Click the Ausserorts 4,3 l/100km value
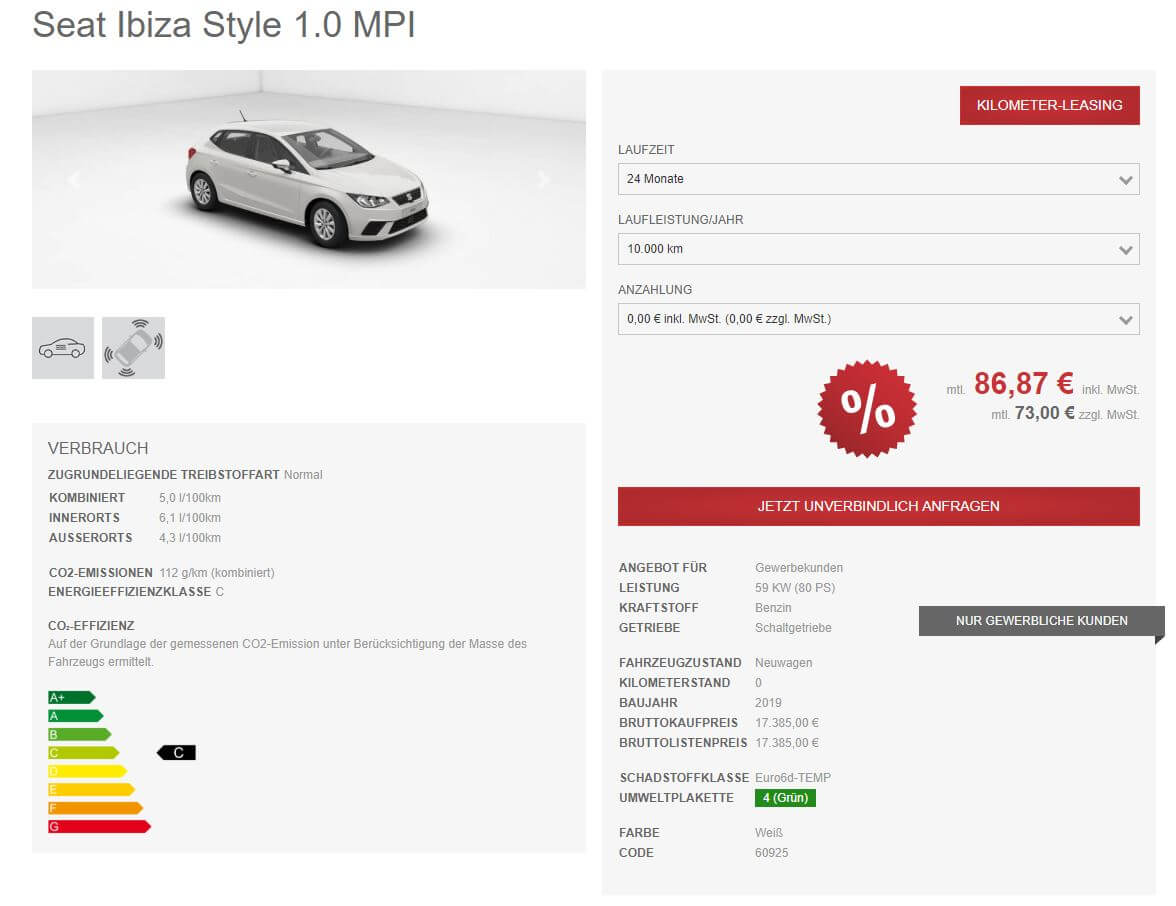This screenshot has width=1176, height=906. pyautogui.click(x=190, y=538)
